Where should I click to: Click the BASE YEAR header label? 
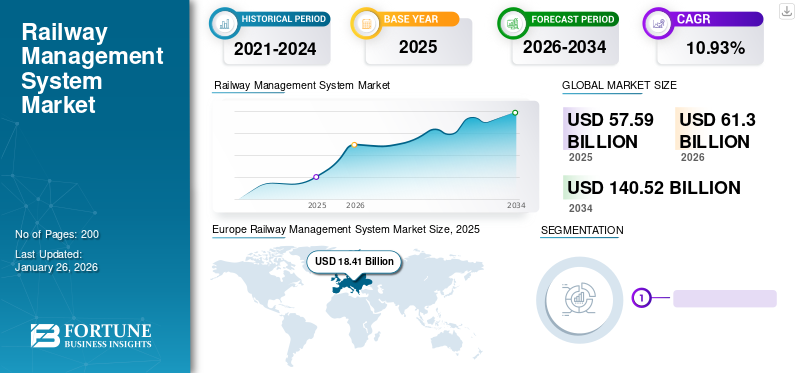(x=411, y=19)
